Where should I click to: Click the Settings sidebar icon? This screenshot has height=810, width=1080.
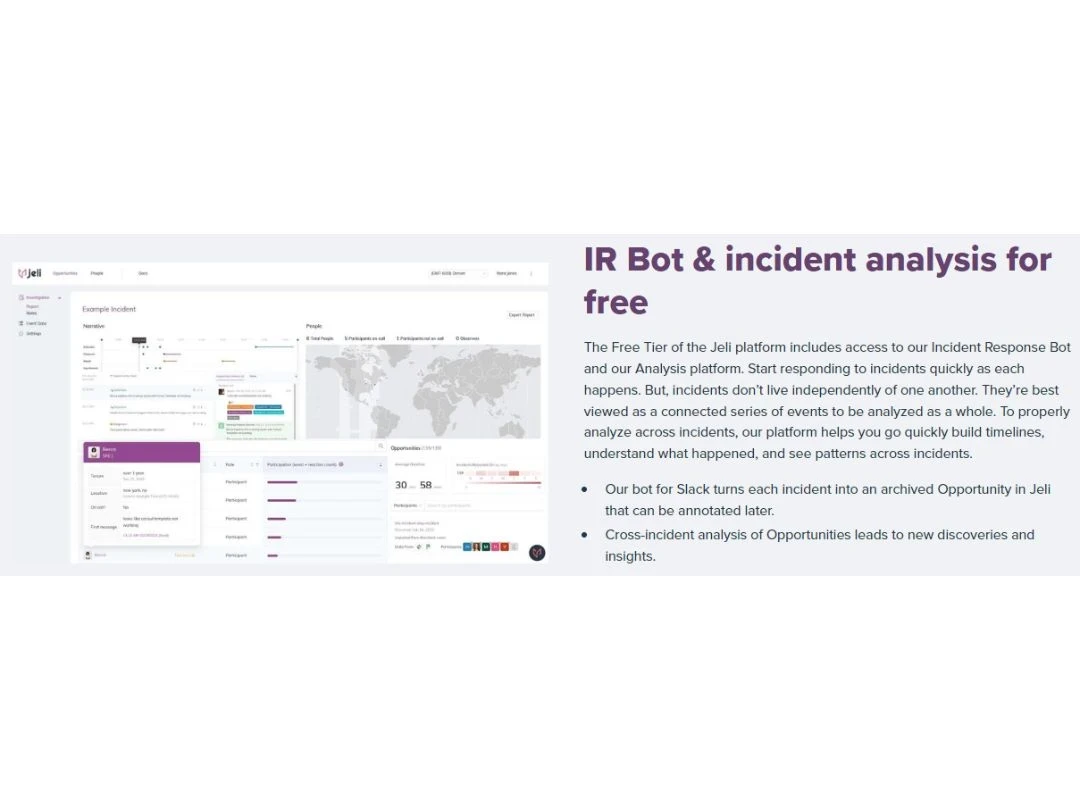coord(21,333)
